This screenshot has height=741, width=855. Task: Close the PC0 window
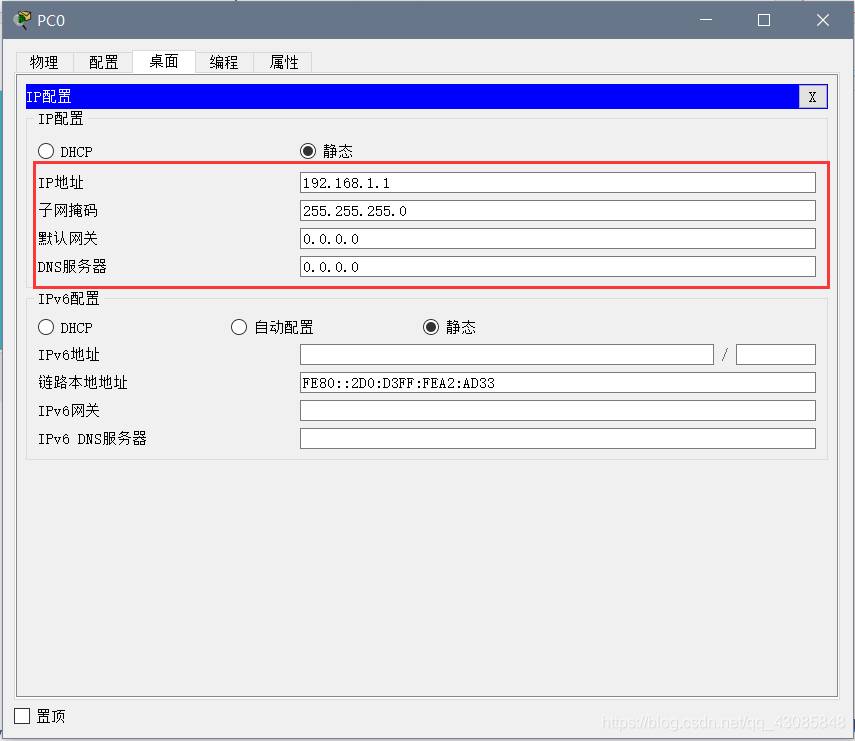coord(823,20)
